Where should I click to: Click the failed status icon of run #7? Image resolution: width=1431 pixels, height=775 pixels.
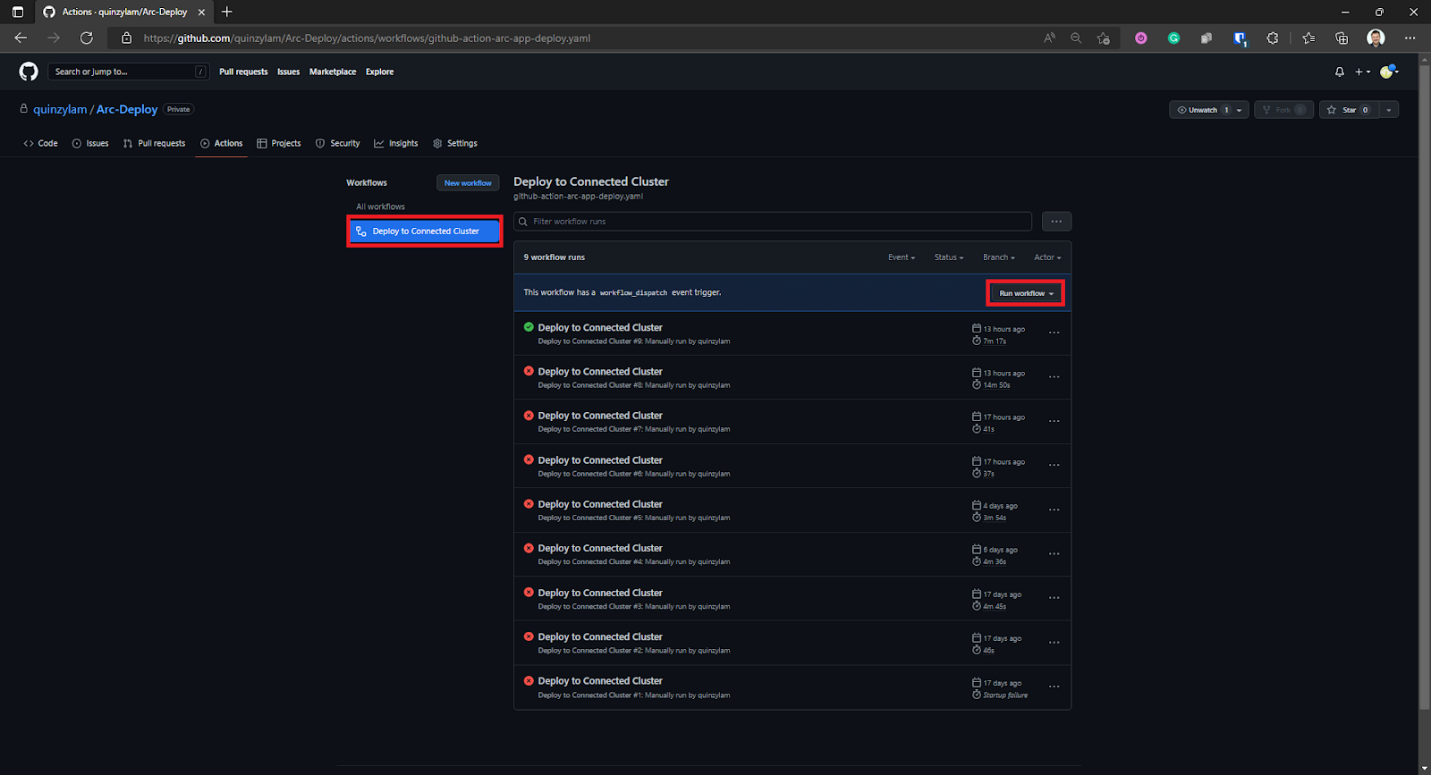click(x=529, y=415)
